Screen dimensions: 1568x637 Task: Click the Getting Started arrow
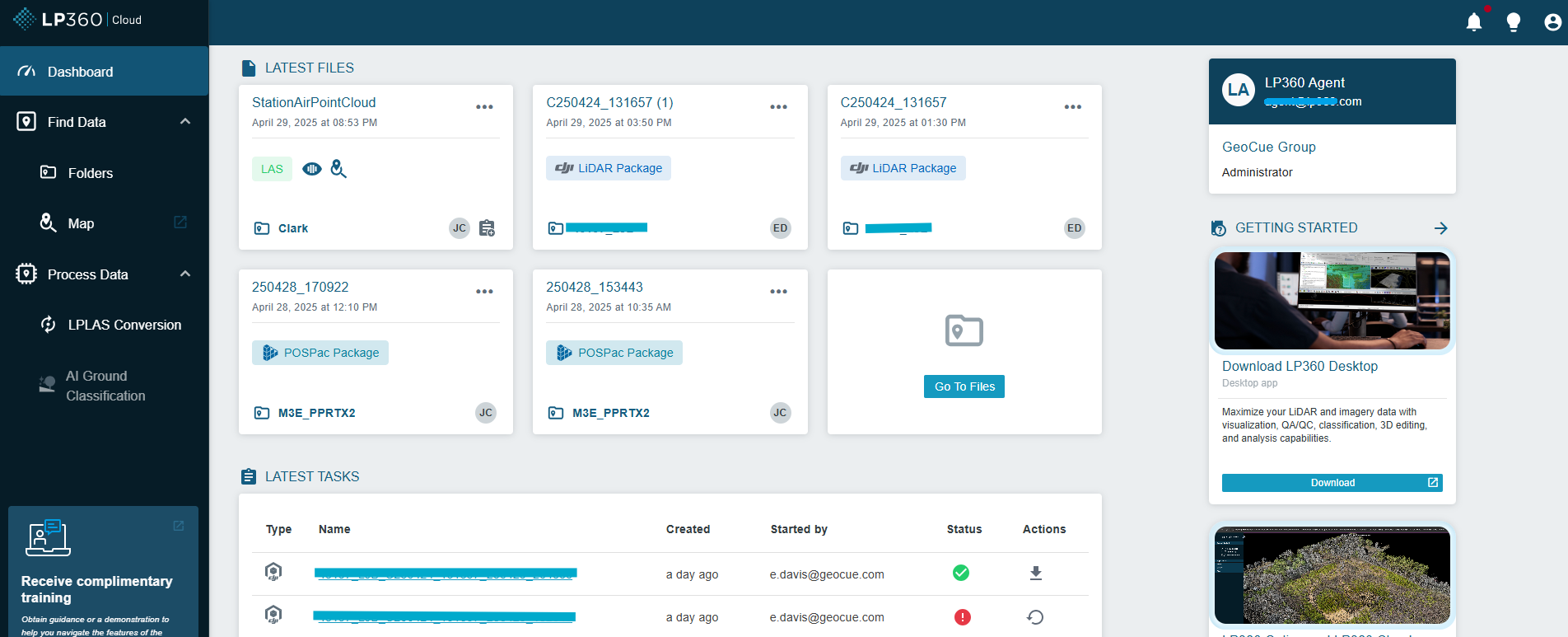(1440, 228)
